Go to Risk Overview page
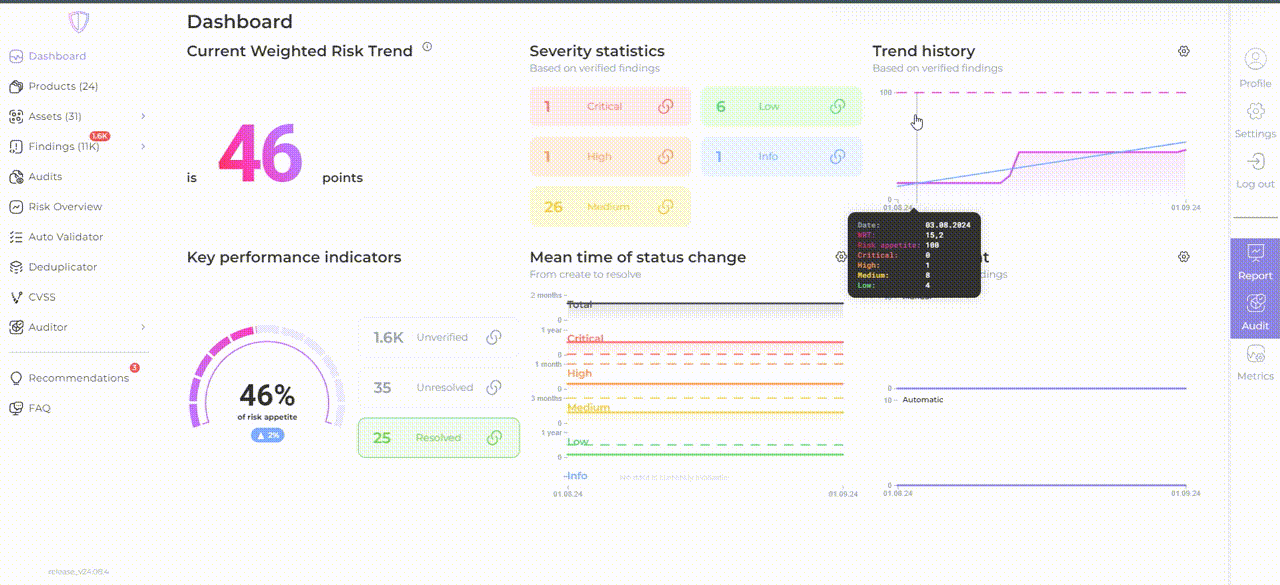 (x=65, y=207)
